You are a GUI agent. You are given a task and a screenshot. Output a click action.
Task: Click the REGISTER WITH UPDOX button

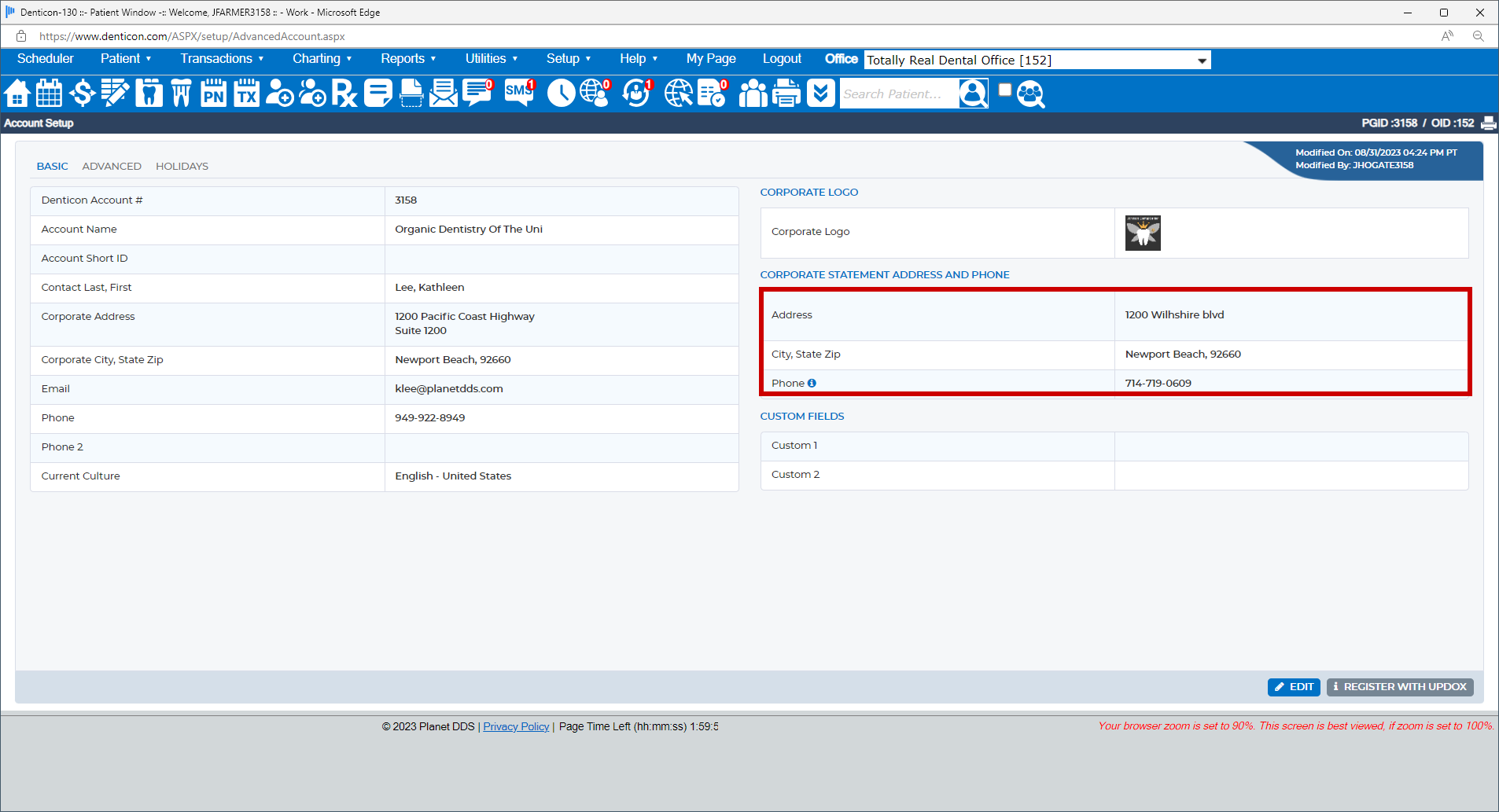(x=1400, y=687)
